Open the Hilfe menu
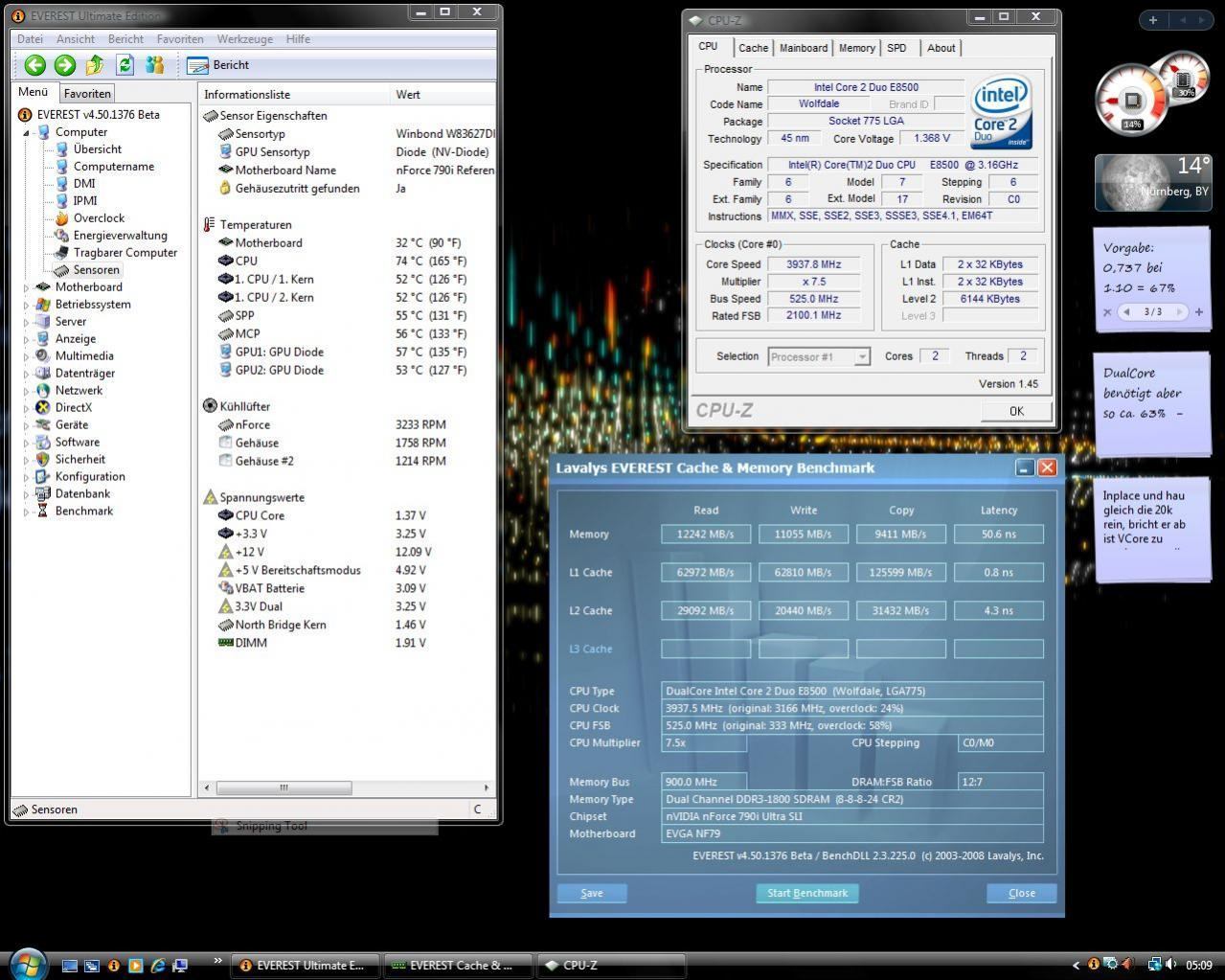The image size is (1225, 980). [x=298, y=39]
